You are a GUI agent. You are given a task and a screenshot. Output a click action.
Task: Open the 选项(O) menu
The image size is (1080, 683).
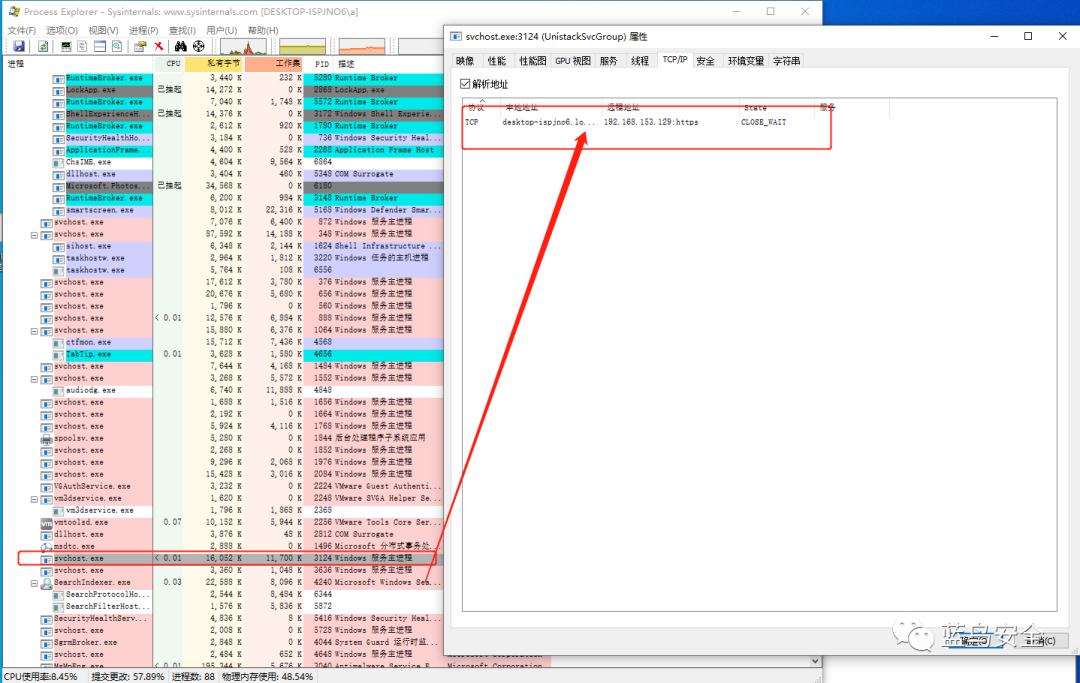pos(62,30)
